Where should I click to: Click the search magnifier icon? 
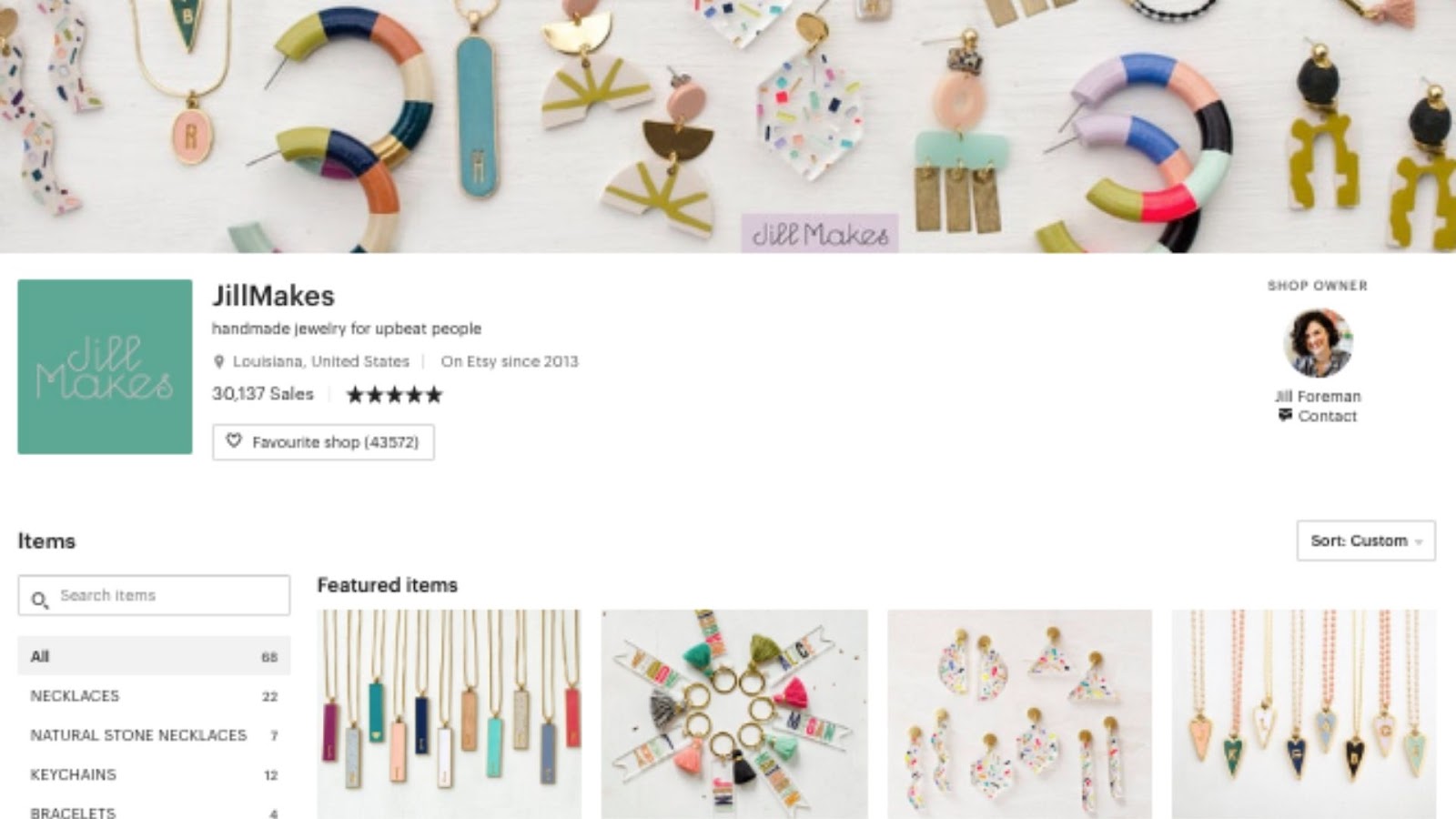coord(39,600)
